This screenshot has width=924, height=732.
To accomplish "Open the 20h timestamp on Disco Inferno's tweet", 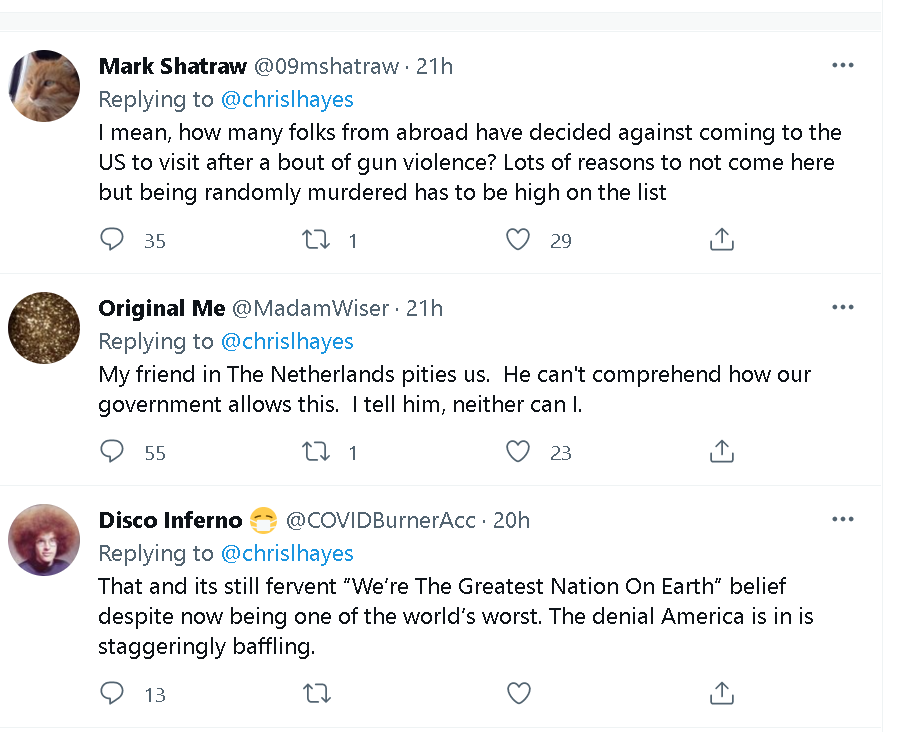I will tap(512, 520).
